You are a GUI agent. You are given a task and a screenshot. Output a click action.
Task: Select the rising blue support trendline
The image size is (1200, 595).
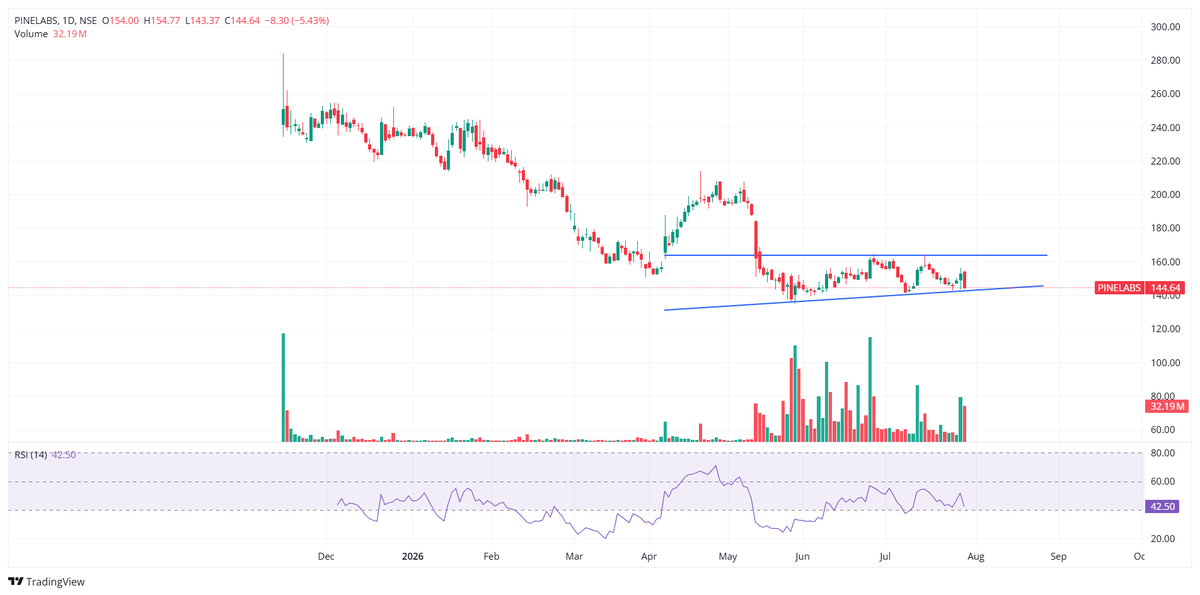854,298
